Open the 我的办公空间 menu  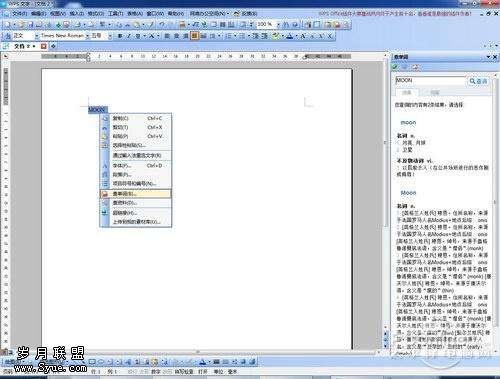pos(209,14)
